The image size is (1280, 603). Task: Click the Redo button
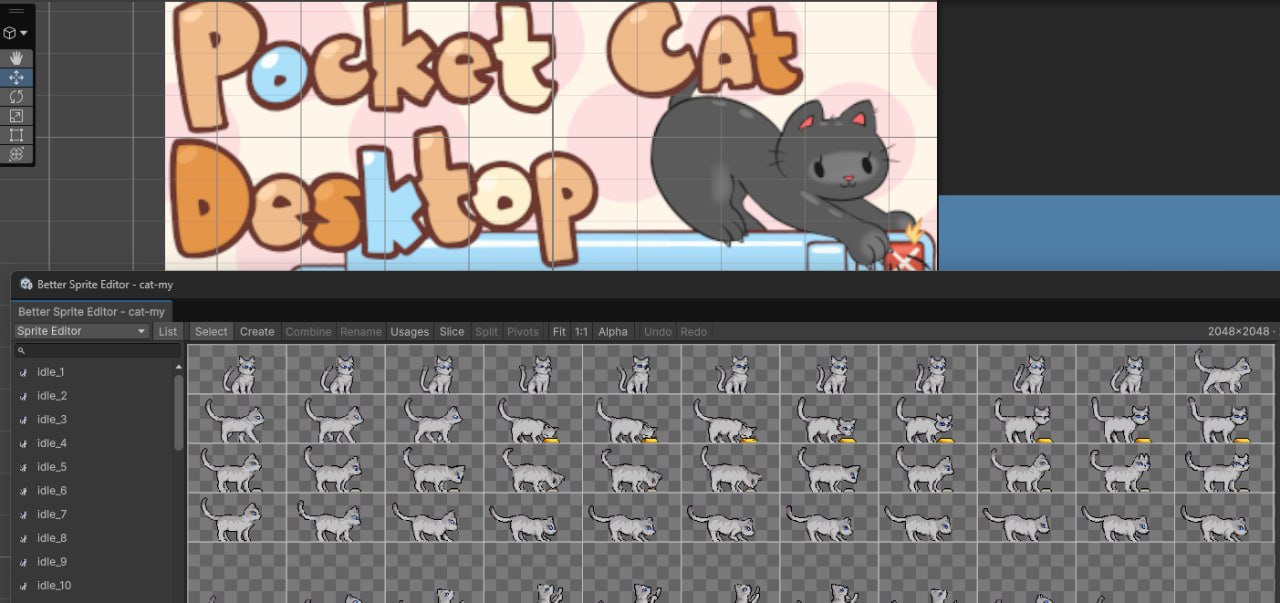point(693,331)
